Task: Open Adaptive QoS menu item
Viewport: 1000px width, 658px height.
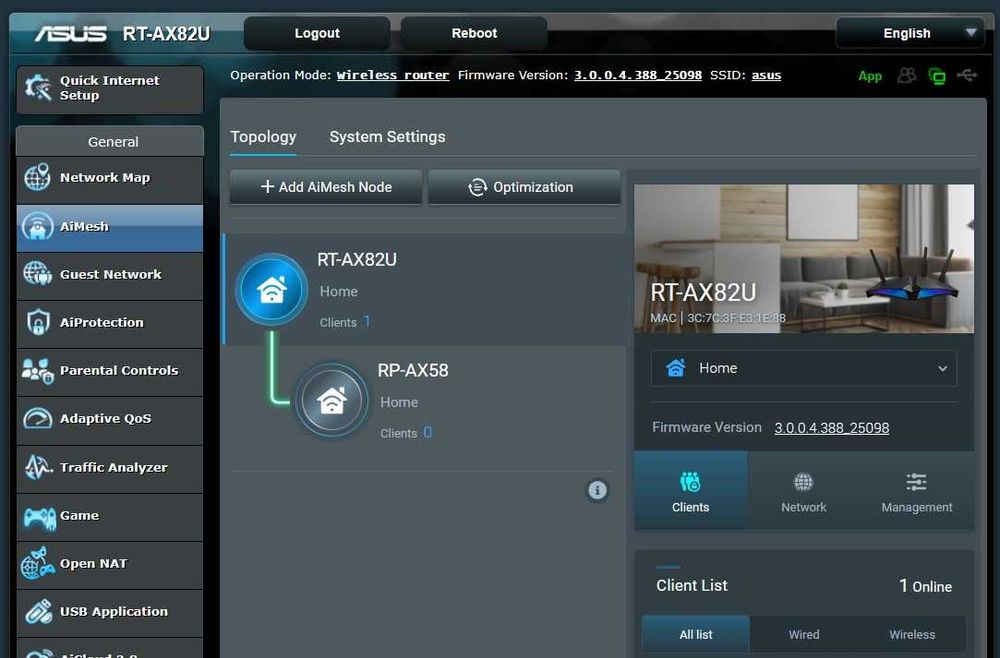Action: click(110, 419)
